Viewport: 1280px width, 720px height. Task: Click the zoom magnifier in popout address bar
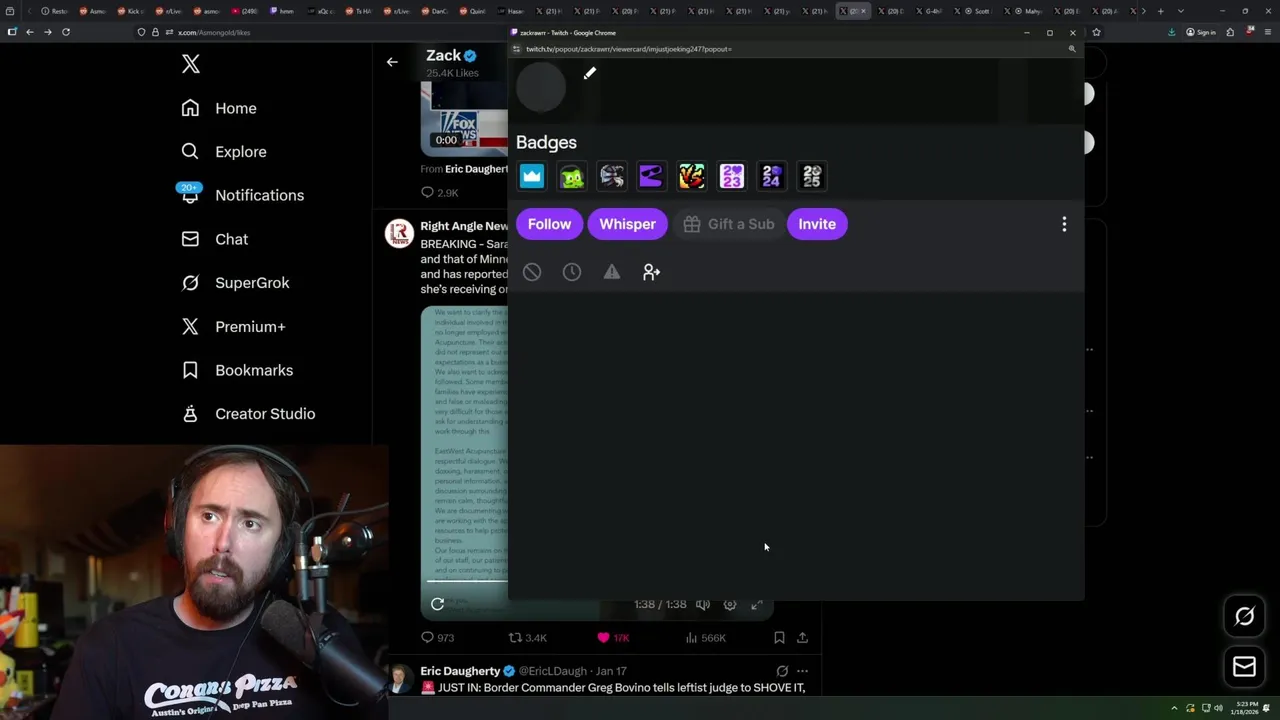[1072, 49]
